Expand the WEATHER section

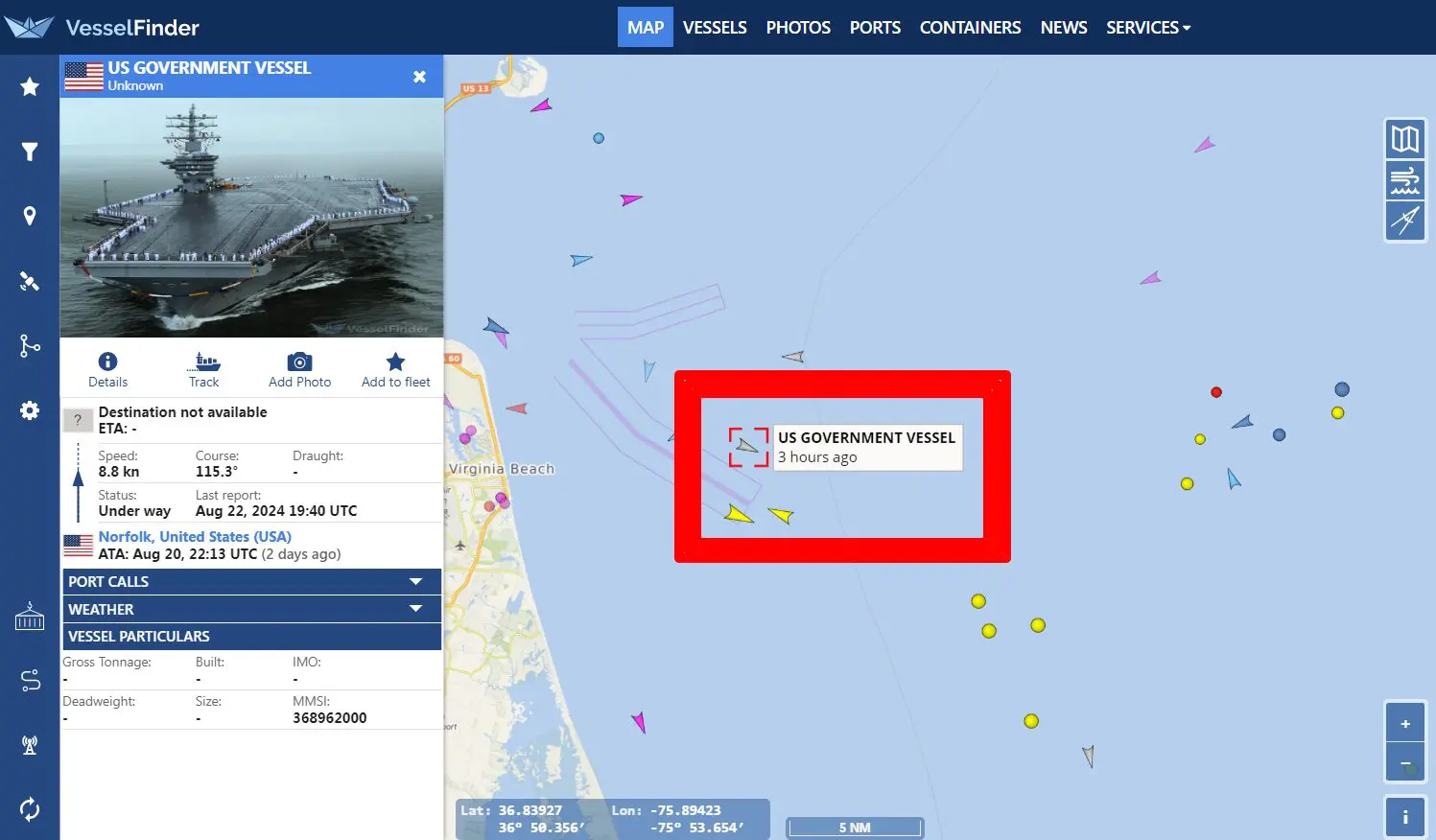251,609
